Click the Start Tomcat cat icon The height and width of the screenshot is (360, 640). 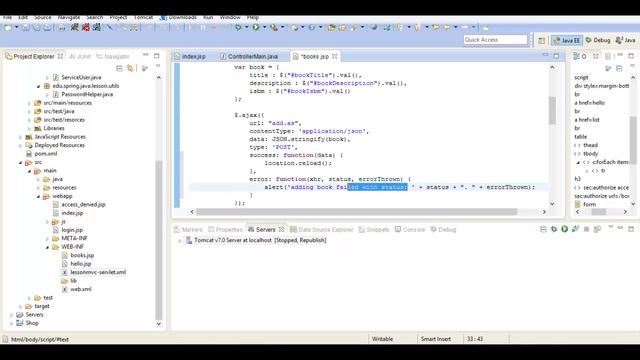click(x=74, y=27)
